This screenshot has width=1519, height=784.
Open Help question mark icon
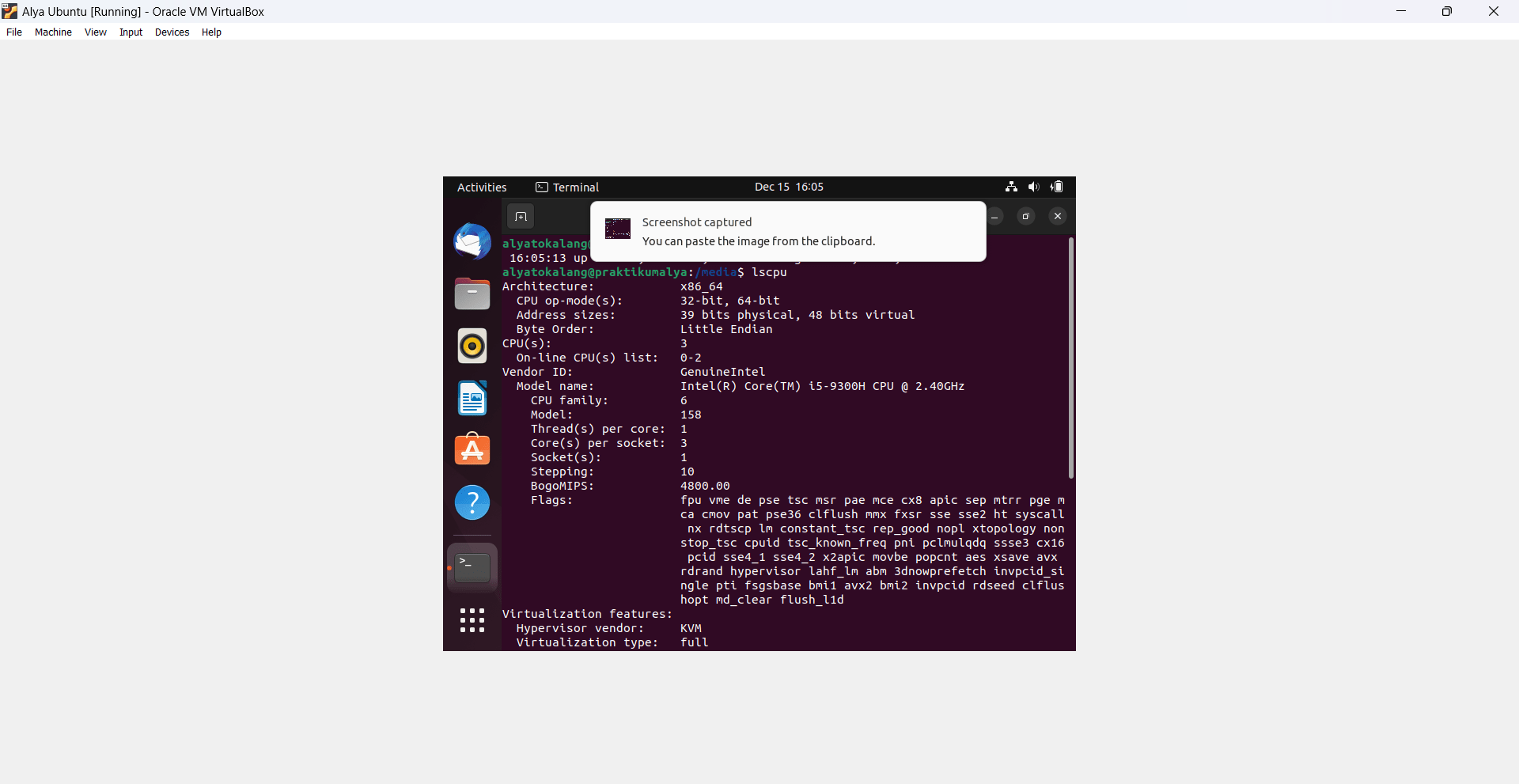(x=472, y=502)
